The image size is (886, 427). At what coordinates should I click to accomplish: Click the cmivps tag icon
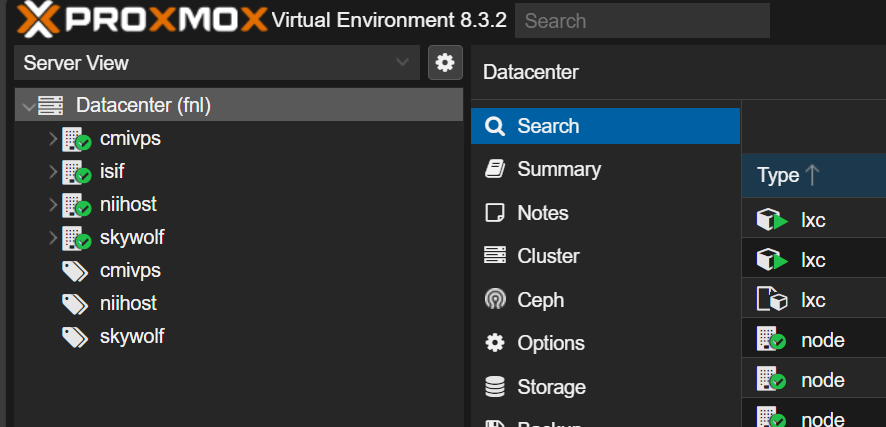click(75, 272)
